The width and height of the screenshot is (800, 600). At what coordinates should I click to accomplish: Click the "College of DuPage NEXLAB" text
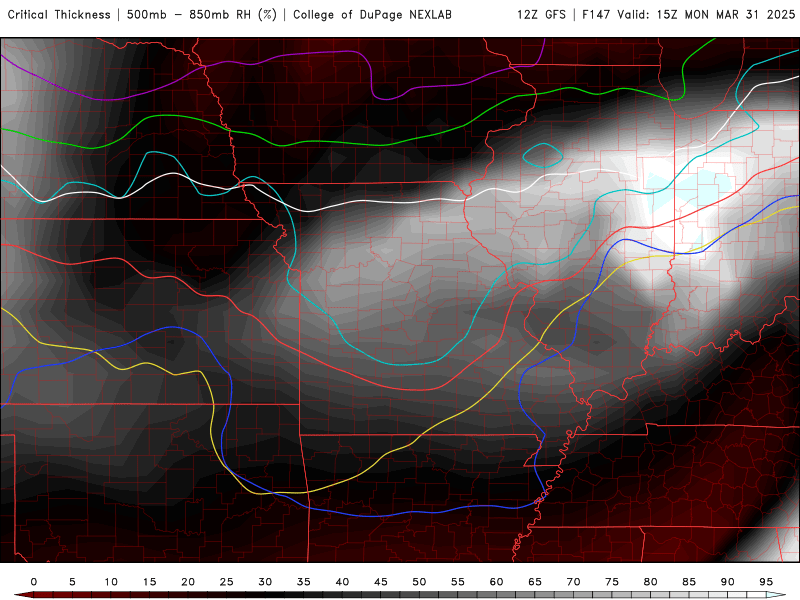(372, 15)
